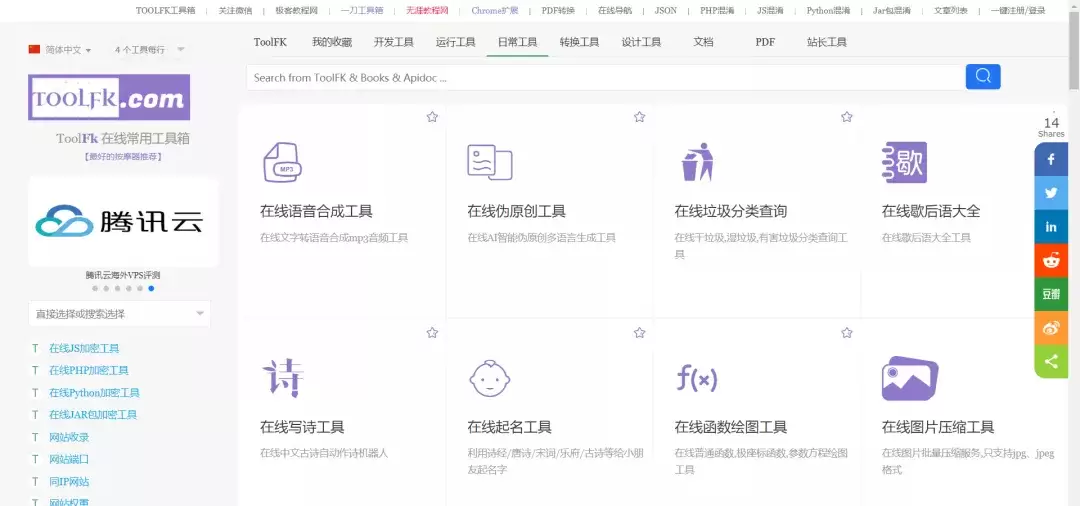Viewport: 1080px width, 506px height.
Task: Open 在线JAR包加密工具 sidebar link
Action: click(93, 414)
